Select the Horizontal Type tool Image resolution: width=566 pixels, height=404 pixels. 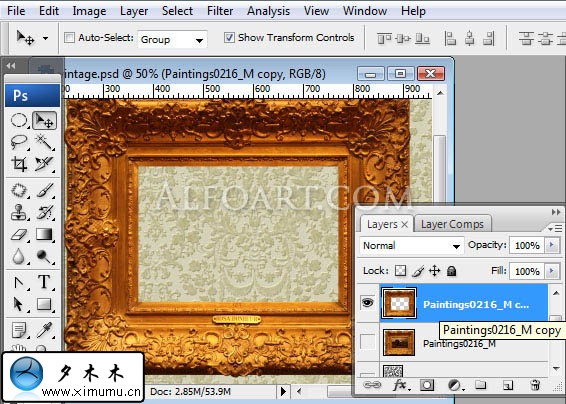(x=44, y=282)
